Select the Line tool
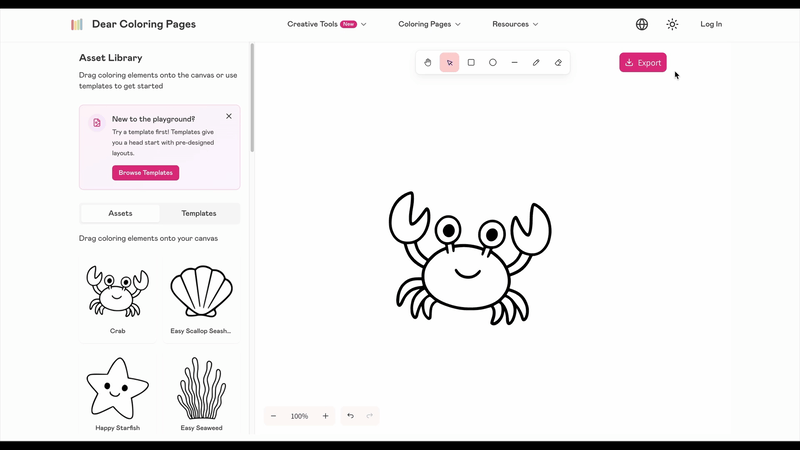800x450 pixels. click(x=515, y=62)
